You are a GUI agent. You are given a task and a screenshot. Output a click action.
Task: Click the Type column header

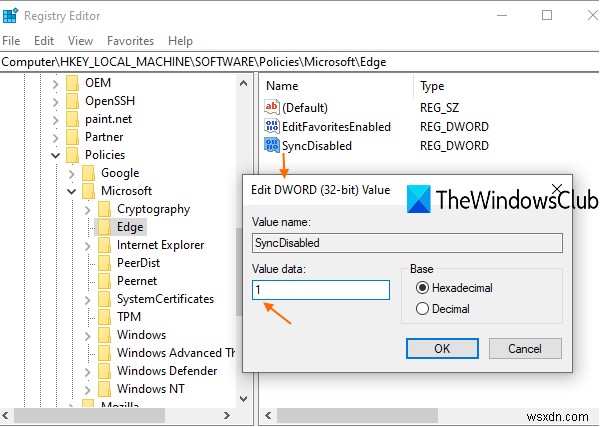pyautogui.click(x=432, y=86)
